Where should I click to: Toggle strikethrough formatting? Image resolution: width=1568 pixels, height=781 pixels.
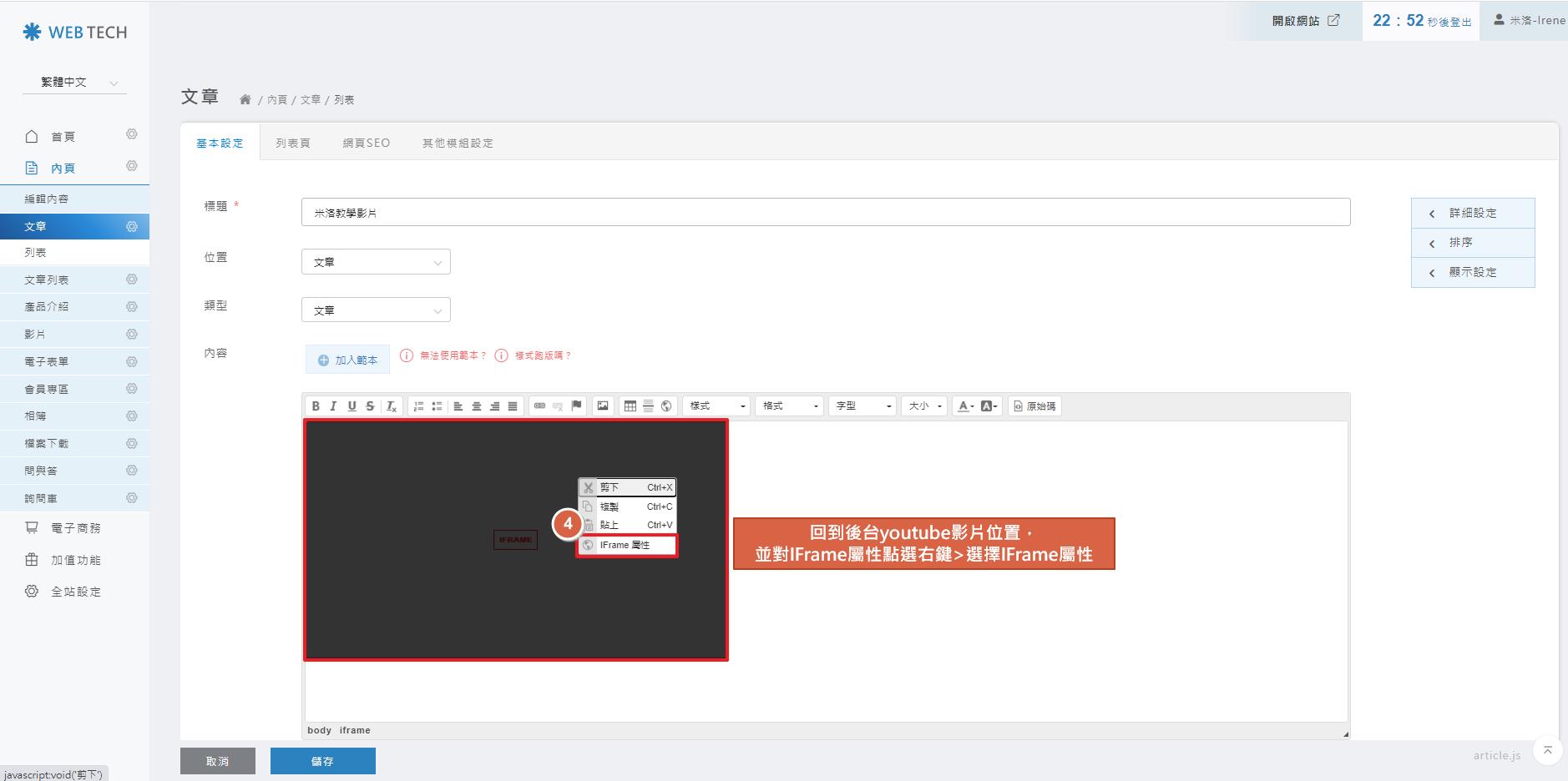pos(370,406)
